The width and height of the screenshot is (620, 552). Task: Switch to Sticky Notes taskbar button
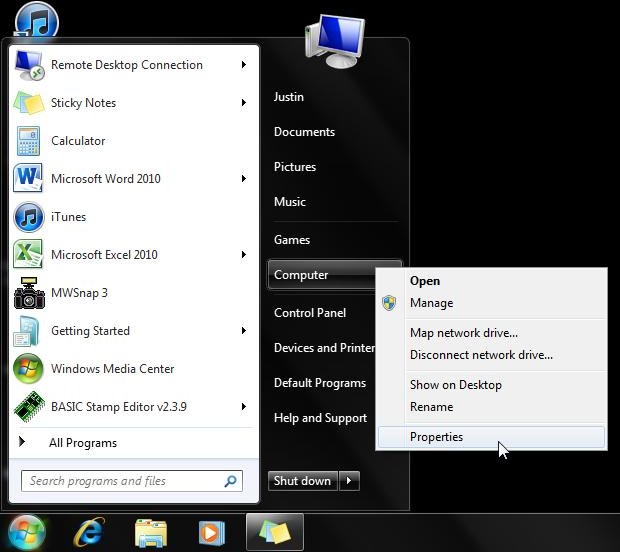(x=275, y=532)
